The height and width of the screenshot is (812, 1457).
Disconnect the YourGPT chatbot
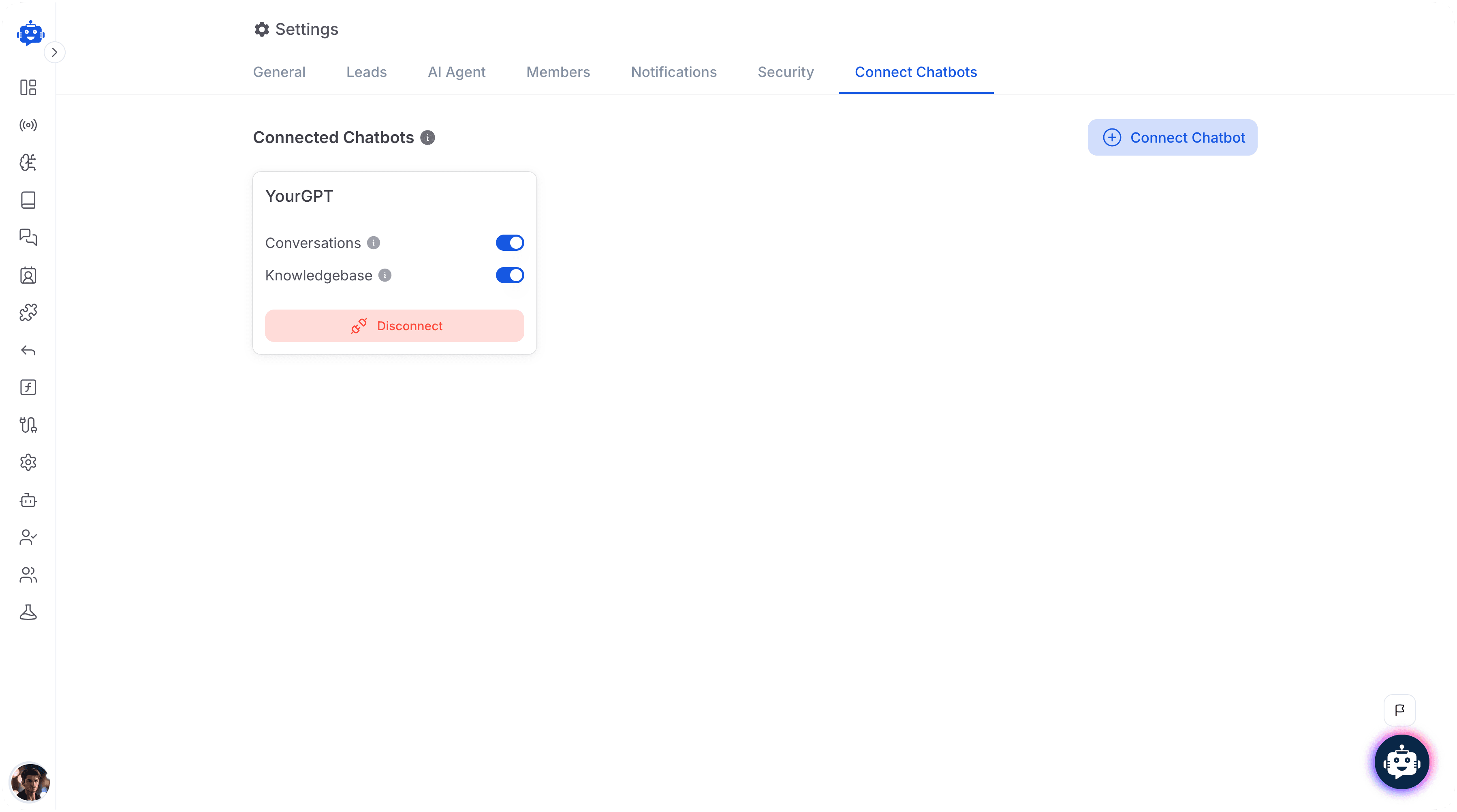[394, 325]
